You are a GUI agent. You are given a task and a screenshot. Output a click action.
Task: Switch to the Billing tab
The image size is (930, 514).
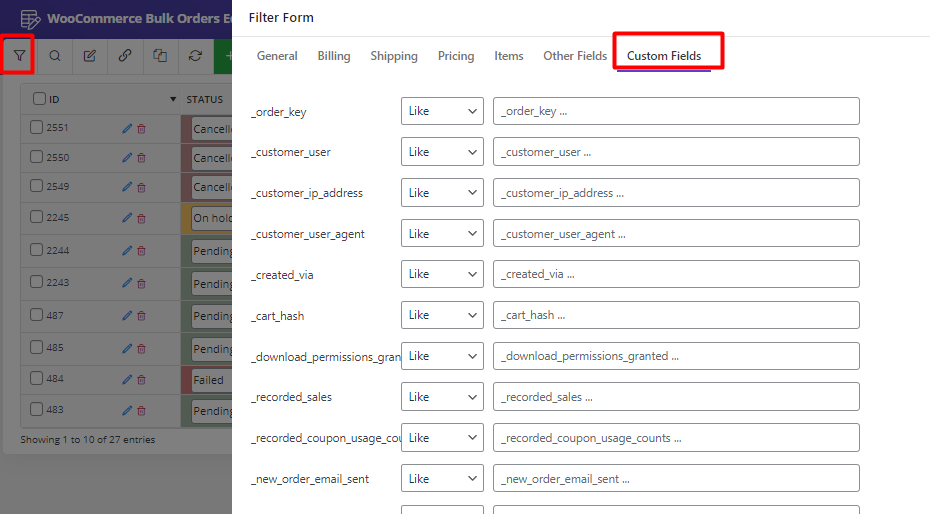pos(334,56)
